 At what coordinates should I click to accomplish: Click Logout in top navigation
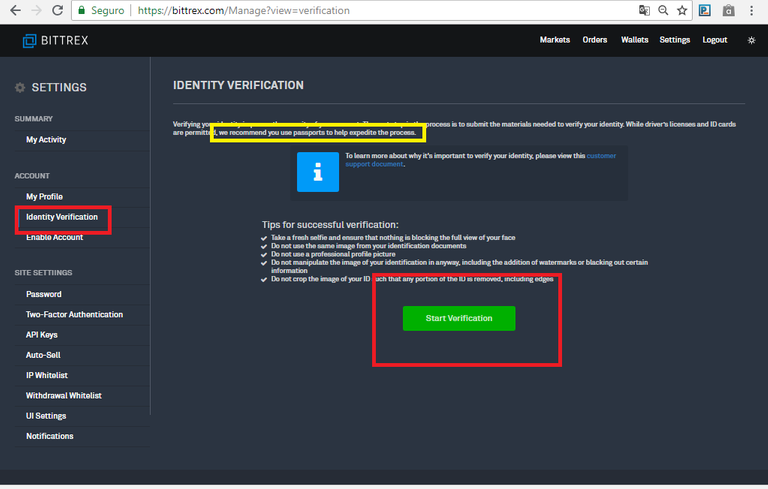point(715,40)
